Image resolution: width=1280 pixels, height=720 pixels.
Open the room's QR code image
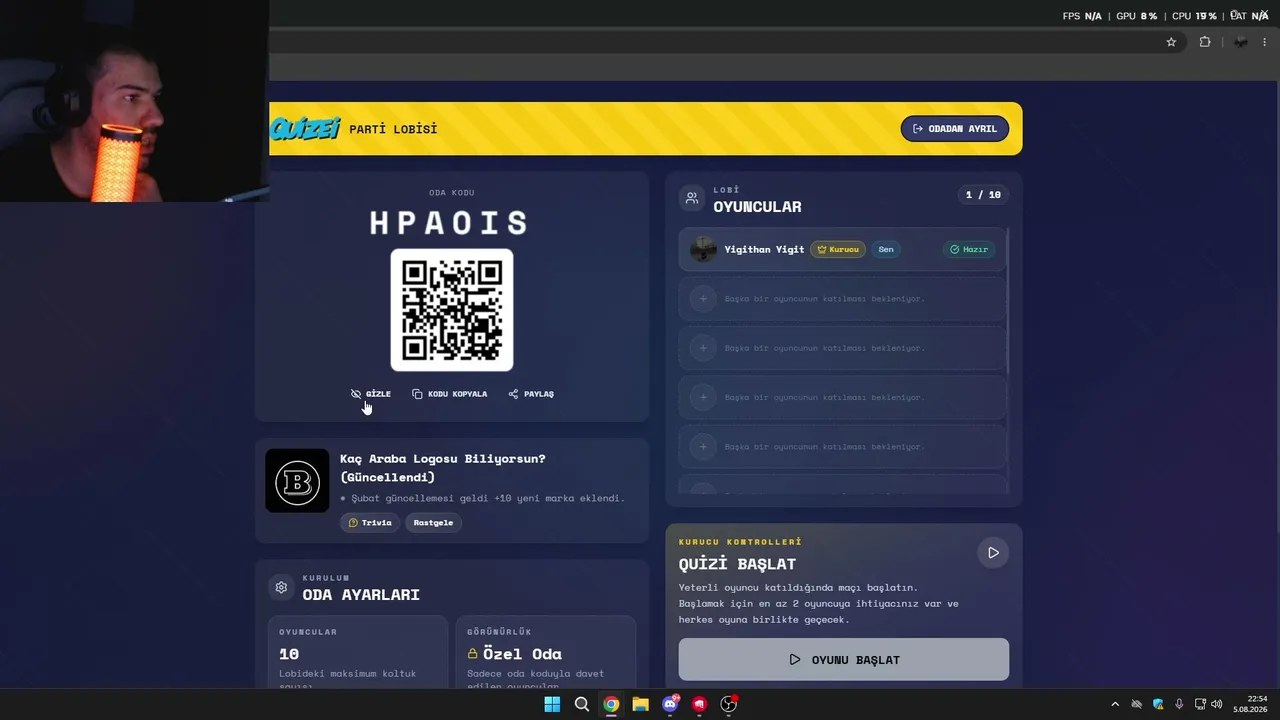tap(452, 310)
